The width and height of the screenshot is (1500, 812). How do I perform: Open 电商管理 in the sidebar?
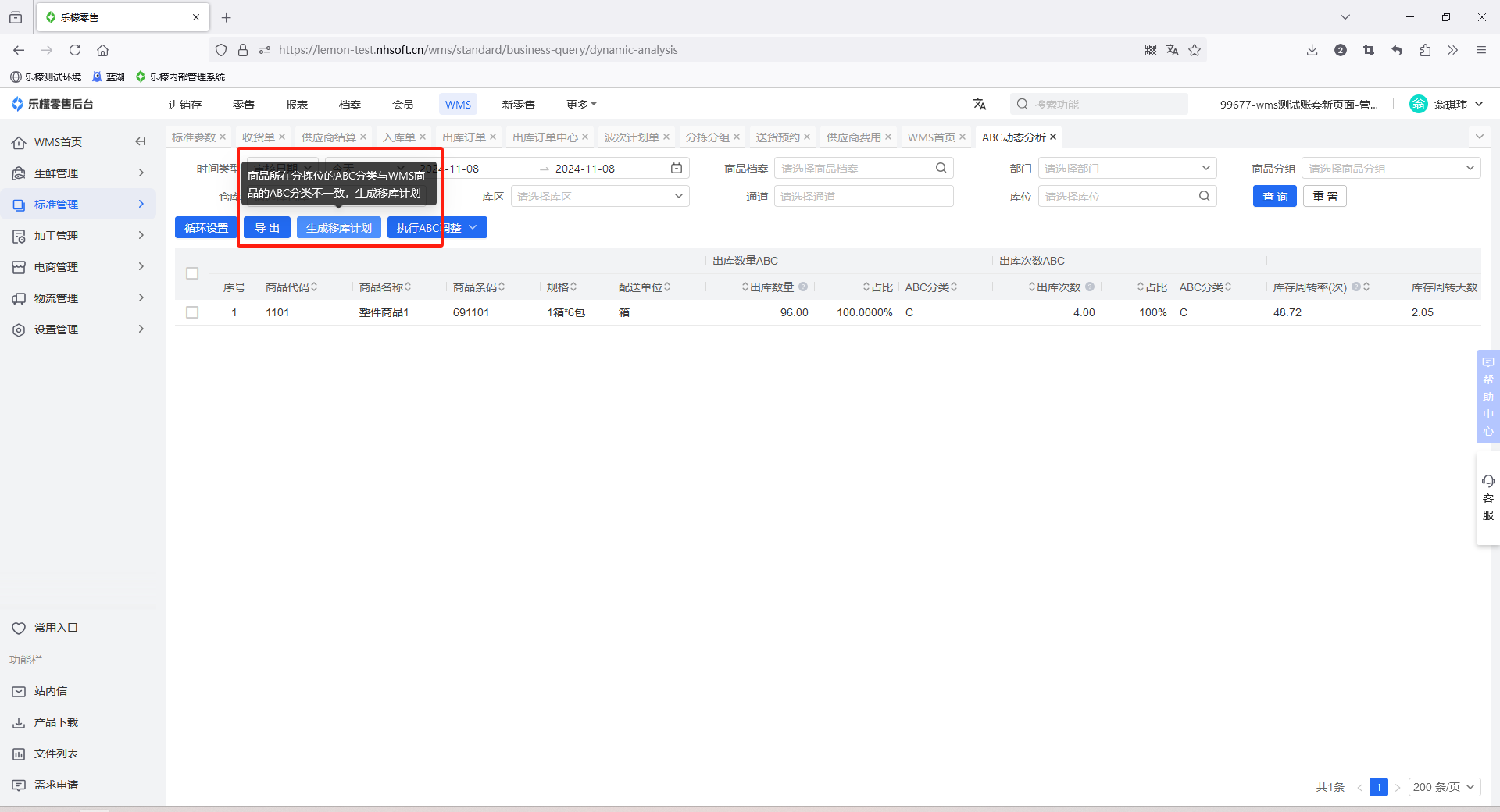click(x=78, y=266)
